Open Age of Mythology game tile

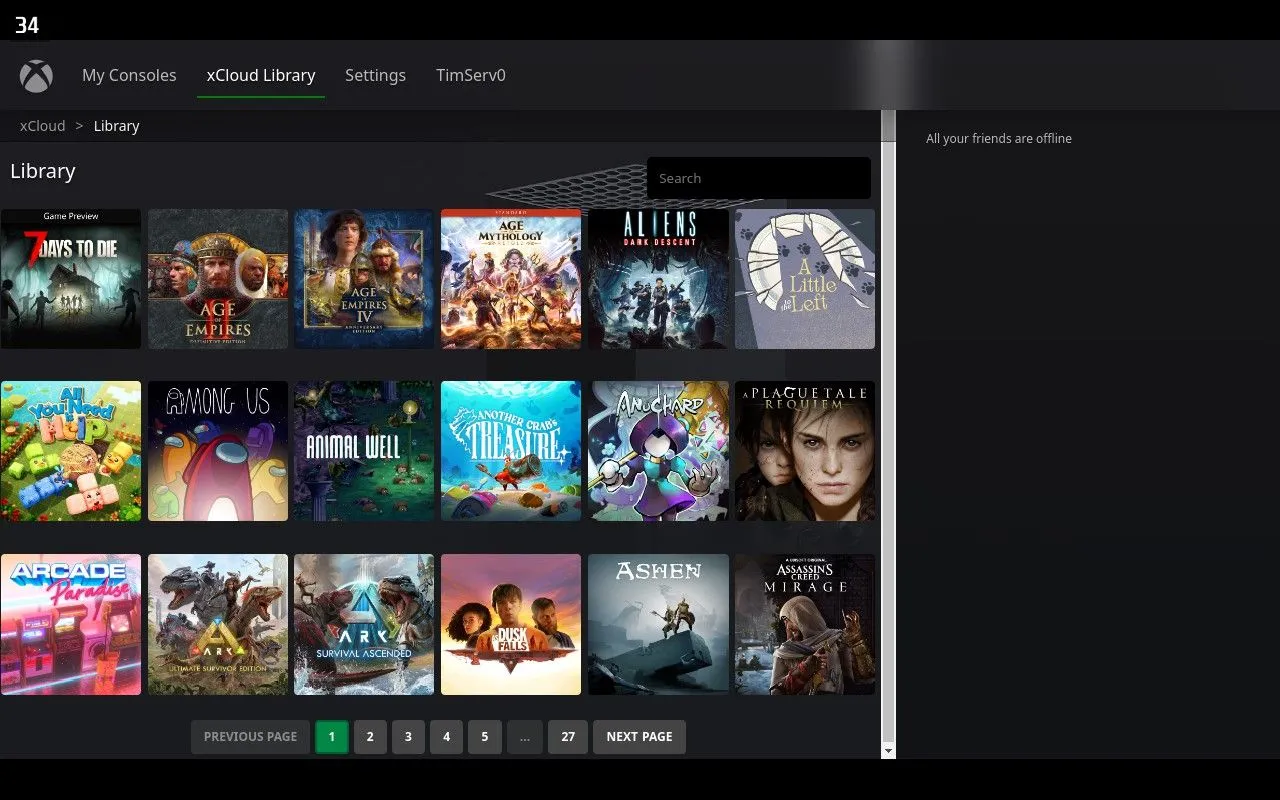[x=511, y=279]
